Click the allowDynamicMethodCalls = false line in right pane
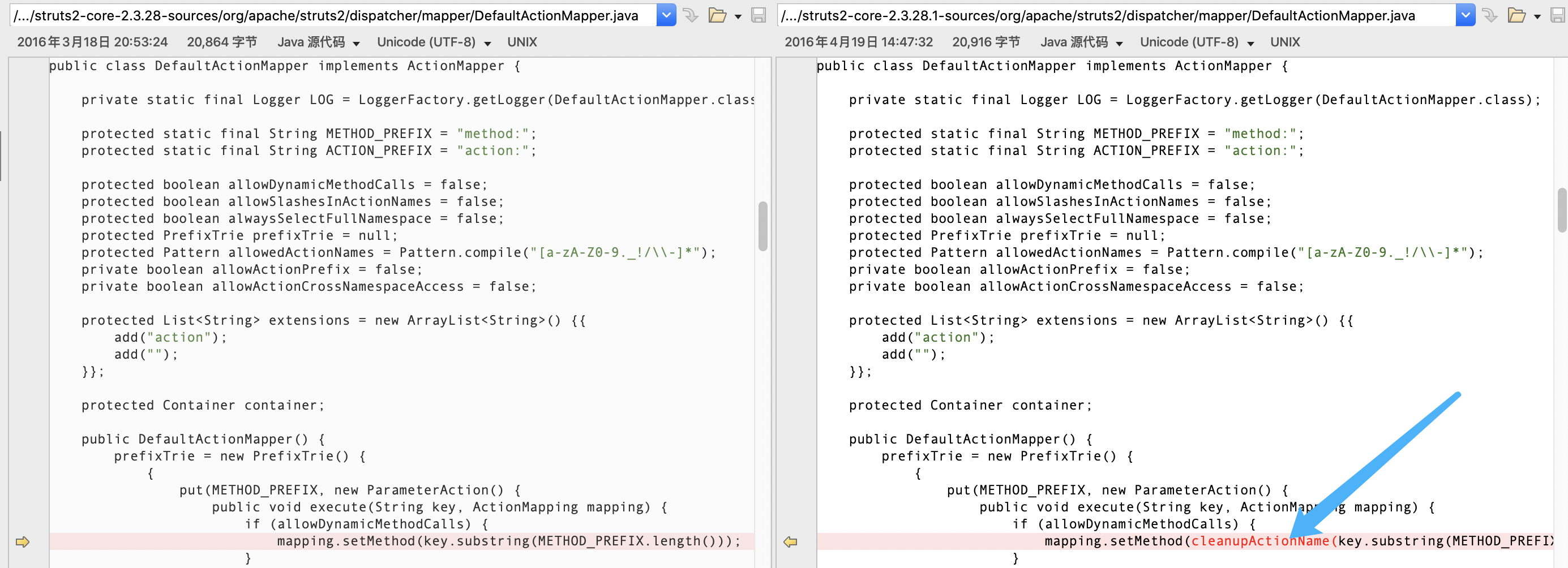 point(1052,185)
